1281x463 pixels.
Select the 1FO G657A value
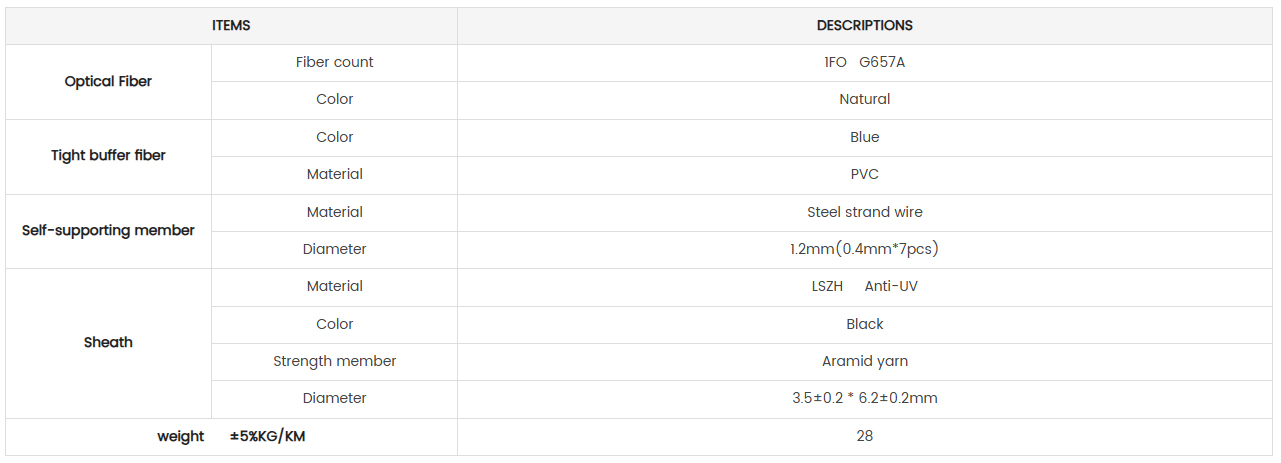coord(865,62)
